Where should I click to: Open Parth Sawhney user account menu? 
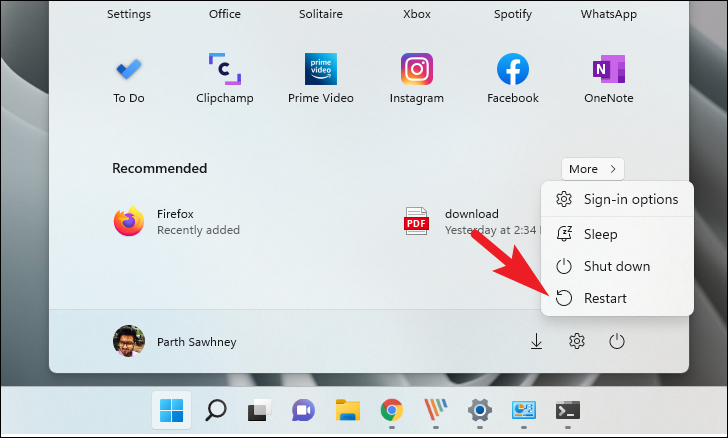175,341
